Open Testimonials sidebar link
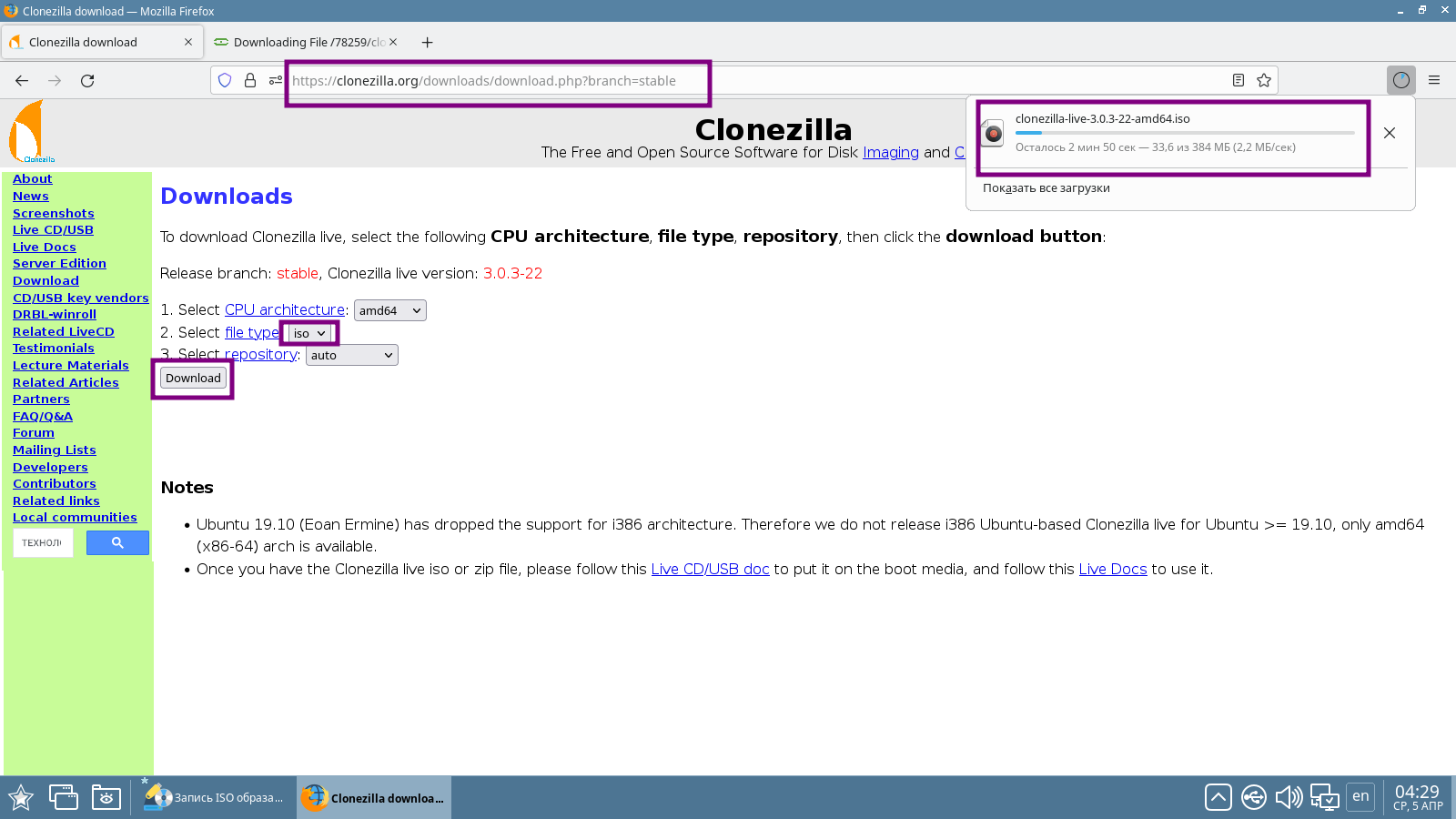This screenshot has width=1456, height=819. pos(54,349)
